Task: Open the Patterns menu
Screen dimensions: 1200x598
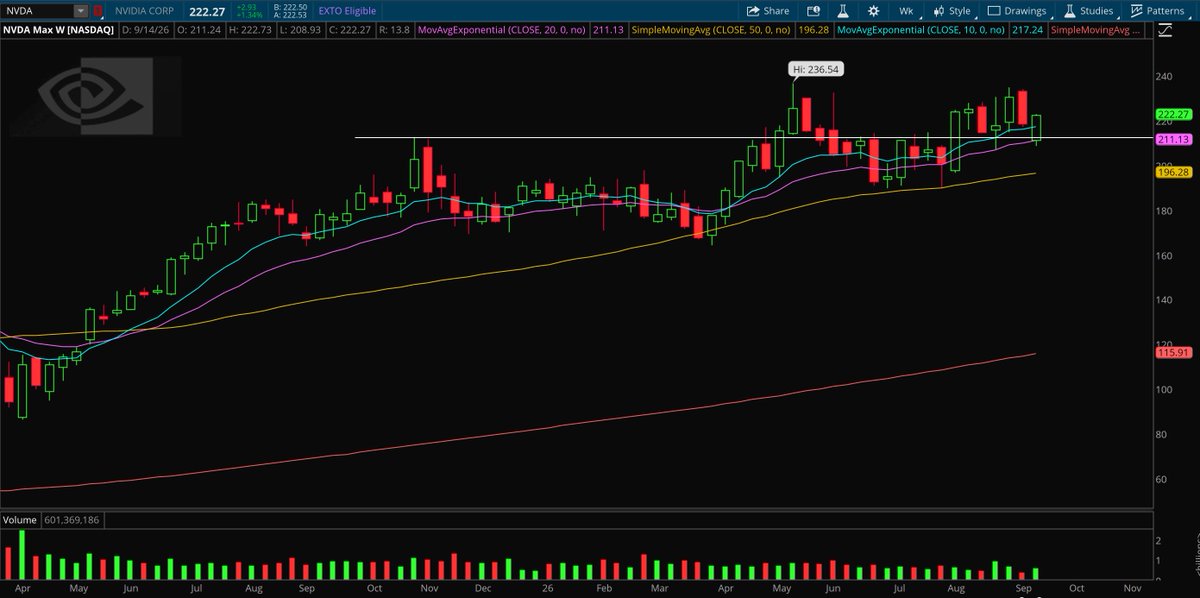Action: point(1158,11)
